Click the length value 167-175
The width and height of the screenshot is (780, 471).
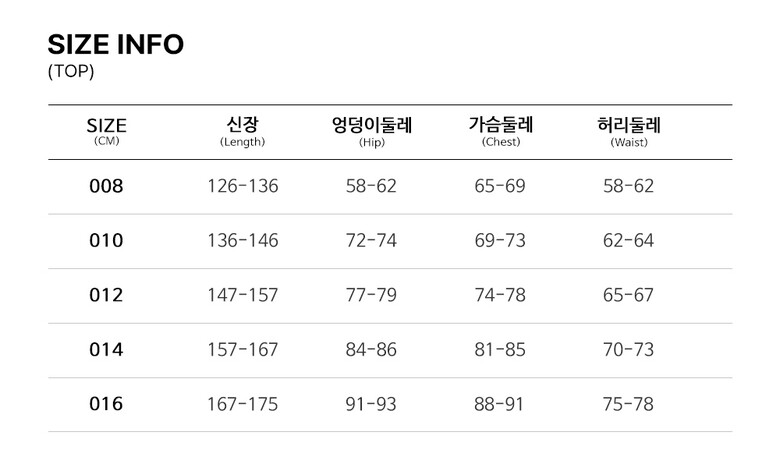(242, 404)
